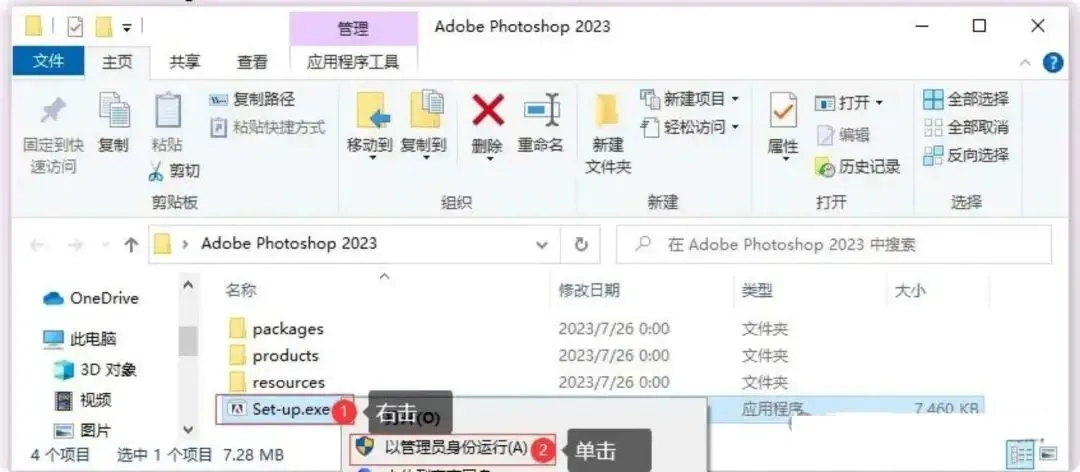
Task: Sort by the 大小 column header
Action: (909, 291)
